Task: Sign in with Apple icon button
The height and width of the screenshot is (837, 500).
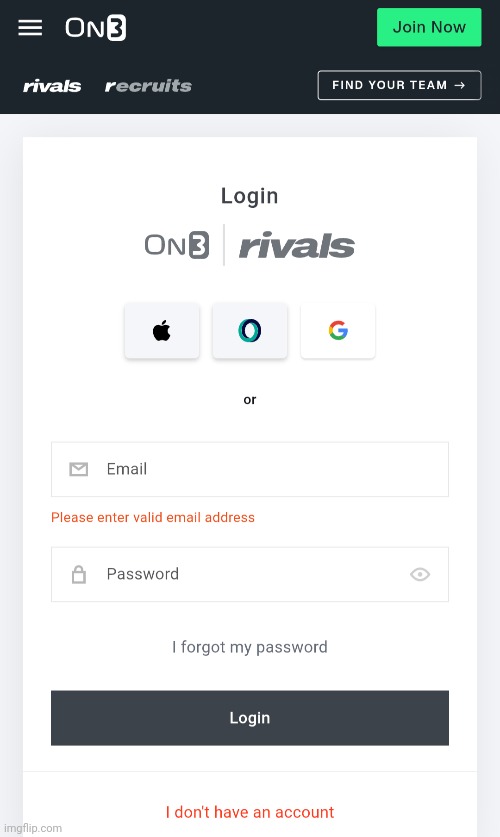Action: click(x=162, y=330)
